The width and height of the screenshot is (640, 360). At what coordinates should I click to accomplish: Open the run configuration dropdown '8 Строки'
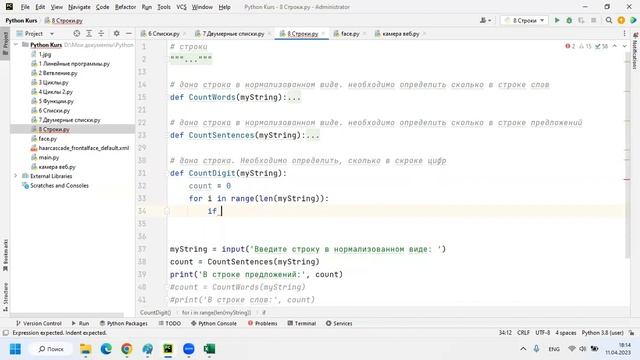tap(524, 20)
